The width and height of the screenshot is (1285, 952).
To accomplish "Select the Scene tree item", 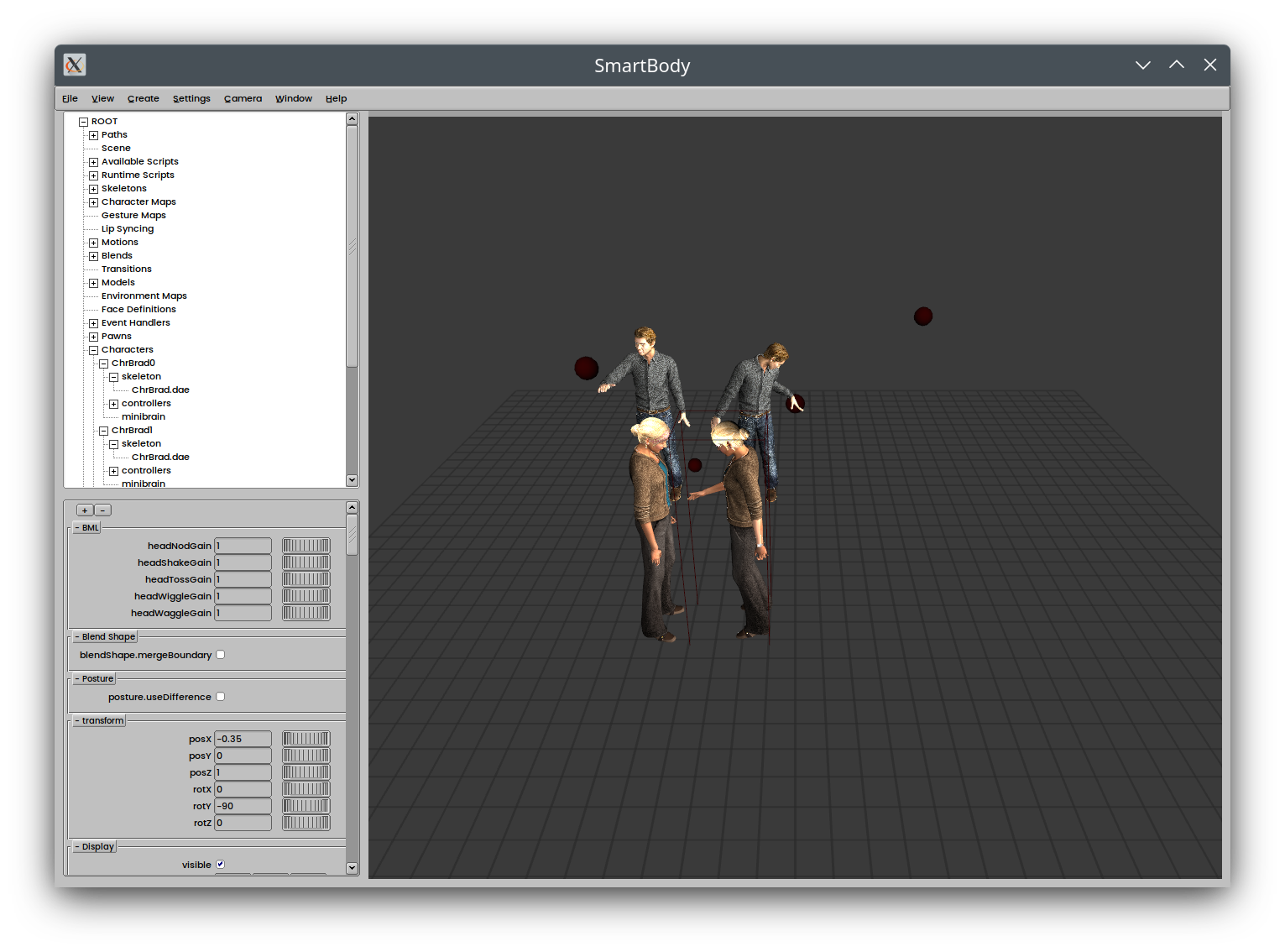I will click(x=116, y=148).
